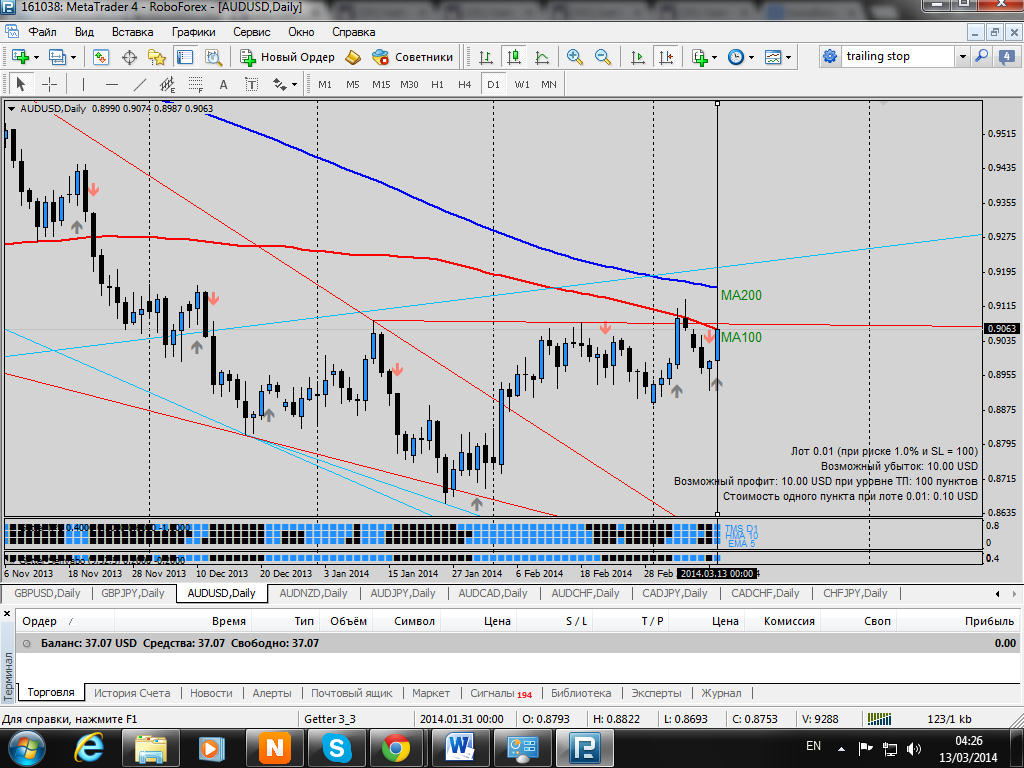Select the horizontal line drawing tool
This screenshot has height=768, width=1024.
(112, 84)
